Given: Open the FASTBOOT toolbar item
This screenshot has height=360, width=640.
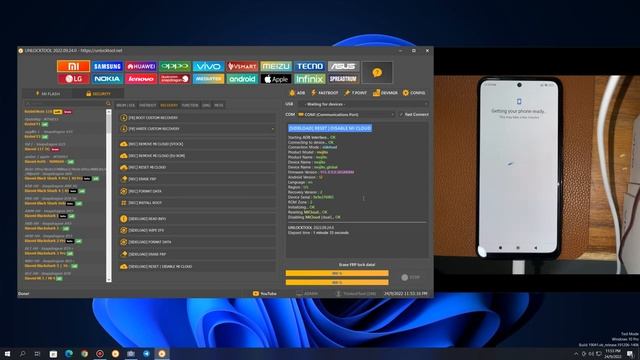Looking at the screenshot, I should point(325,93).
